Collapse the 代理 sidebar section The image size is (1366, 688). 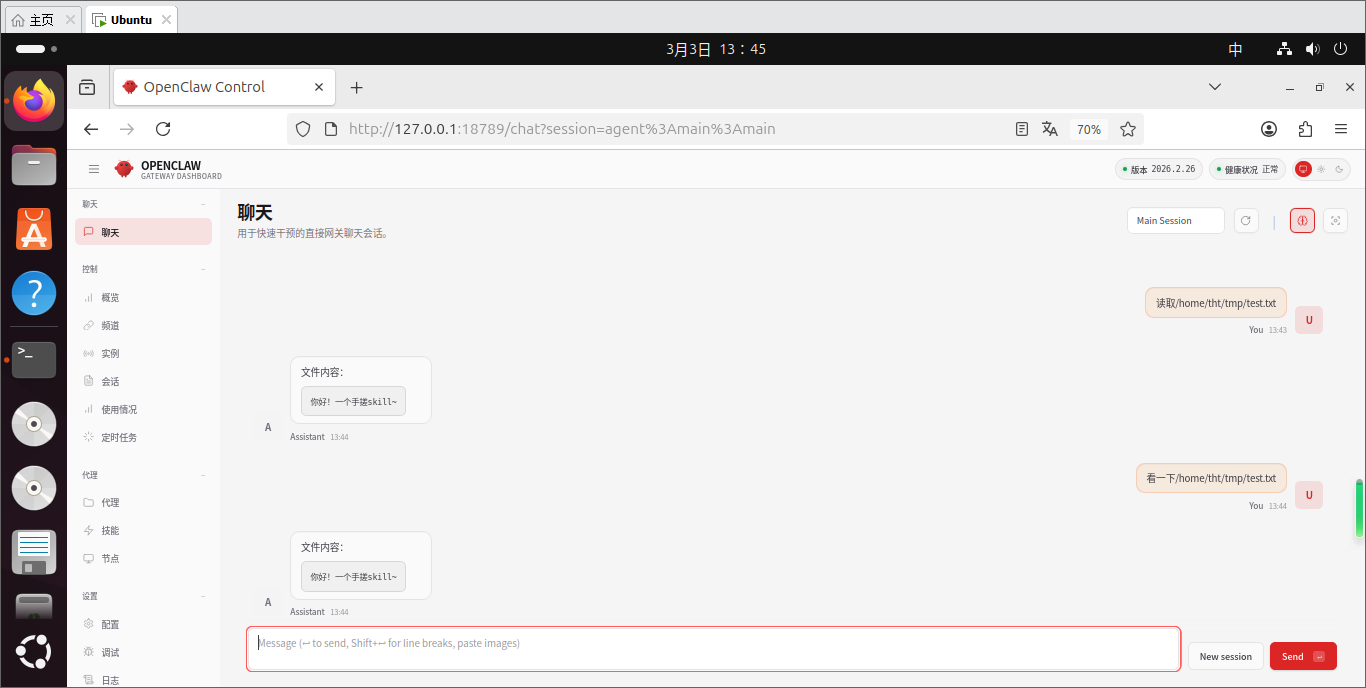click(203, 476)
